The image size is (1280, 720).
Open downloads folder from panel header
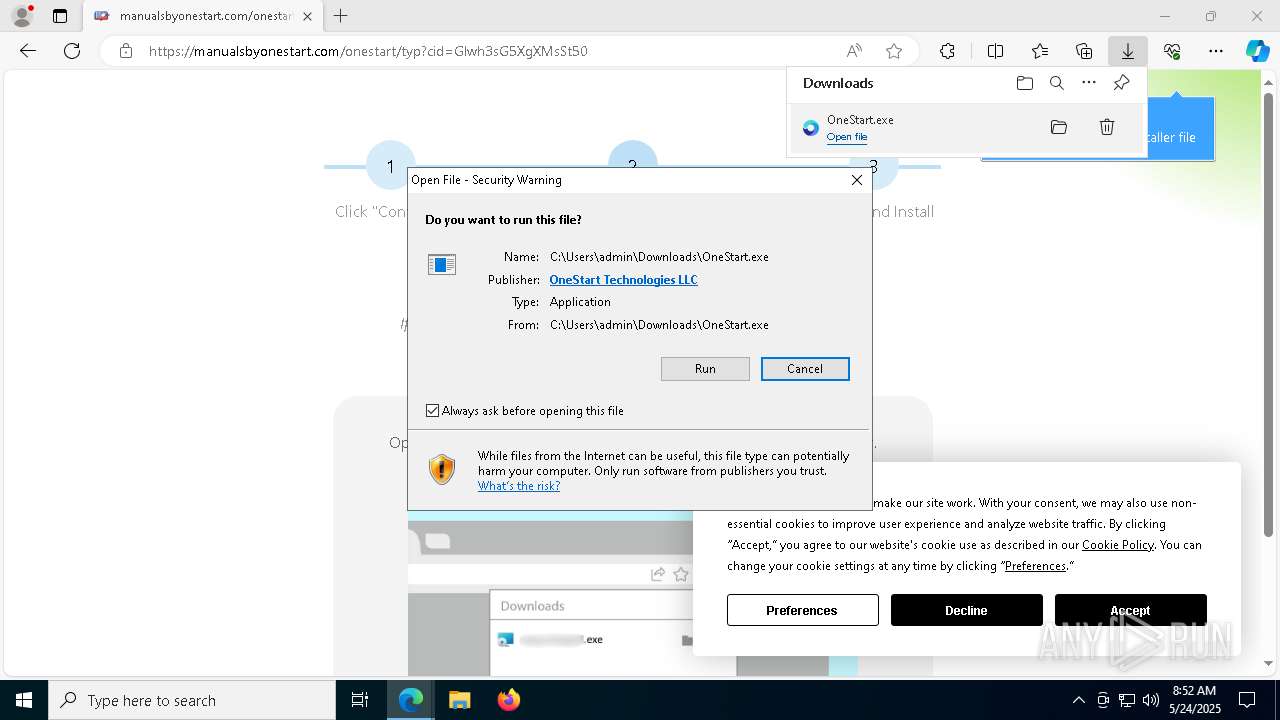pos(1025,83)
